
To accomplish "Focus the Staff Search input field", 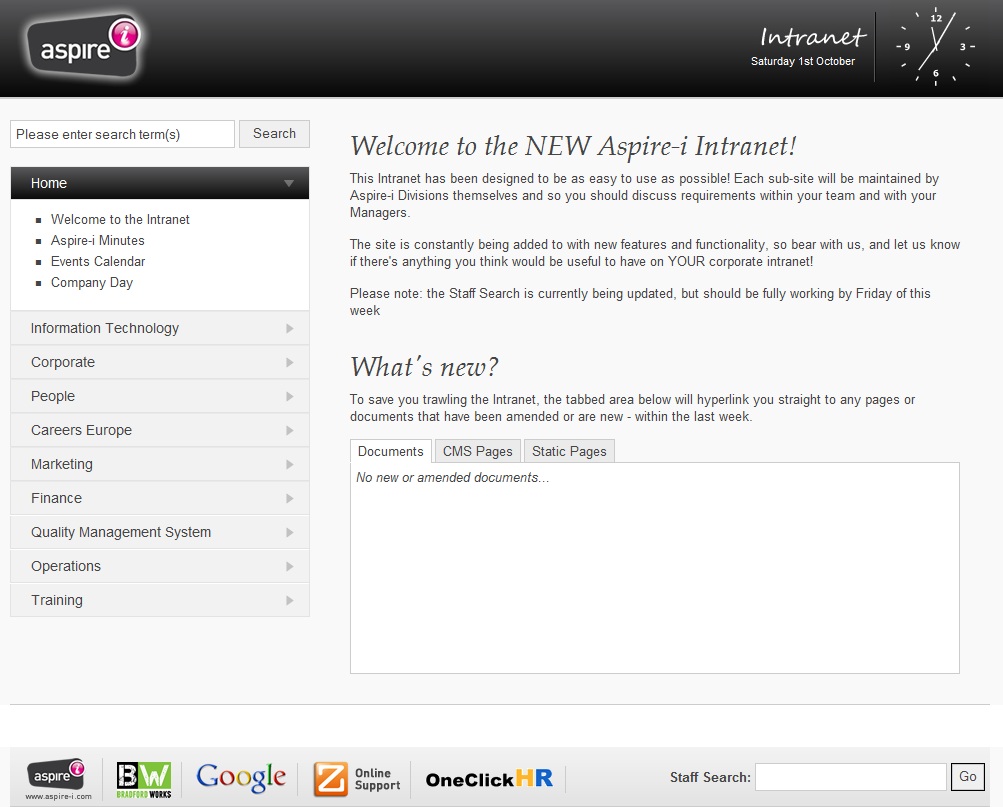I will (x=851, y=777).
